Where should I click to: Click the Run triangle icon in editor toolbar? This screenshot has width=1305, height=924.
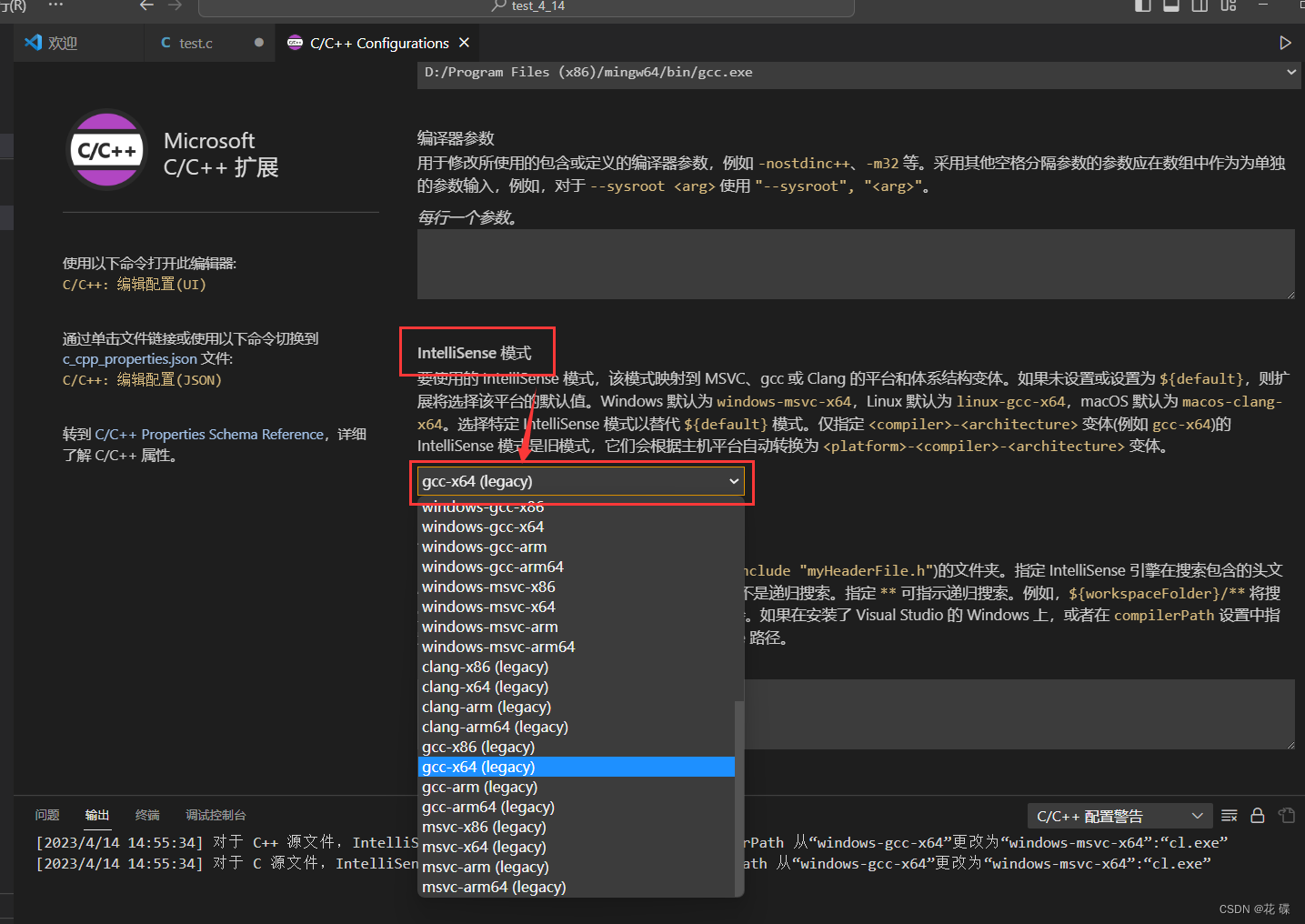click(x=1285, y=43)
